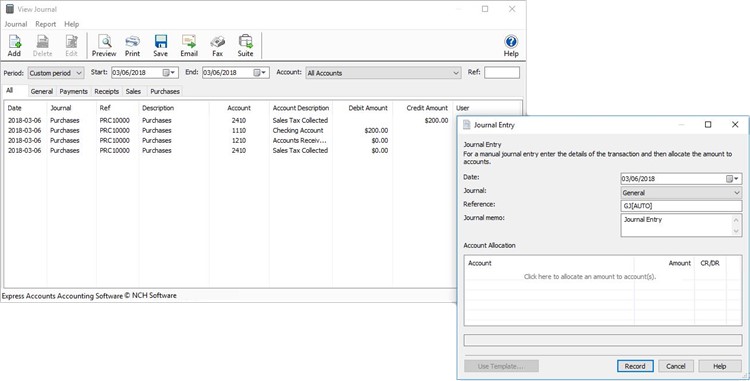Open the Journal menu
The height and width of the screenshot is (381, 750).
[16, 24]
